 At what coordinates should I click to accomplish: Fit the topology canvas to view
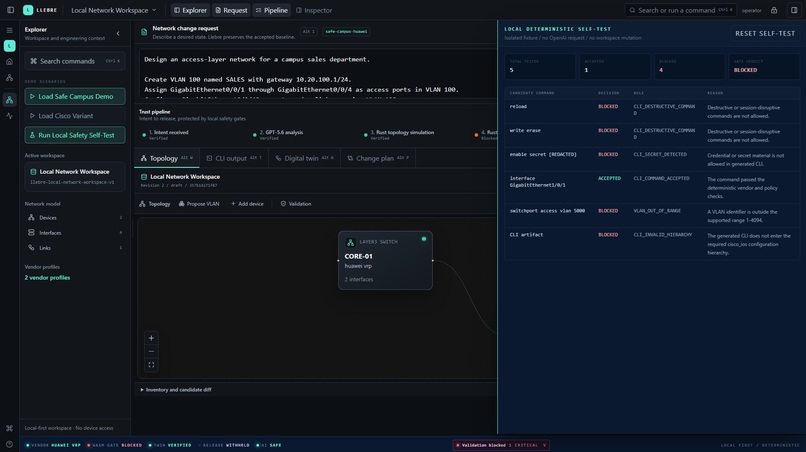(151, 365)
